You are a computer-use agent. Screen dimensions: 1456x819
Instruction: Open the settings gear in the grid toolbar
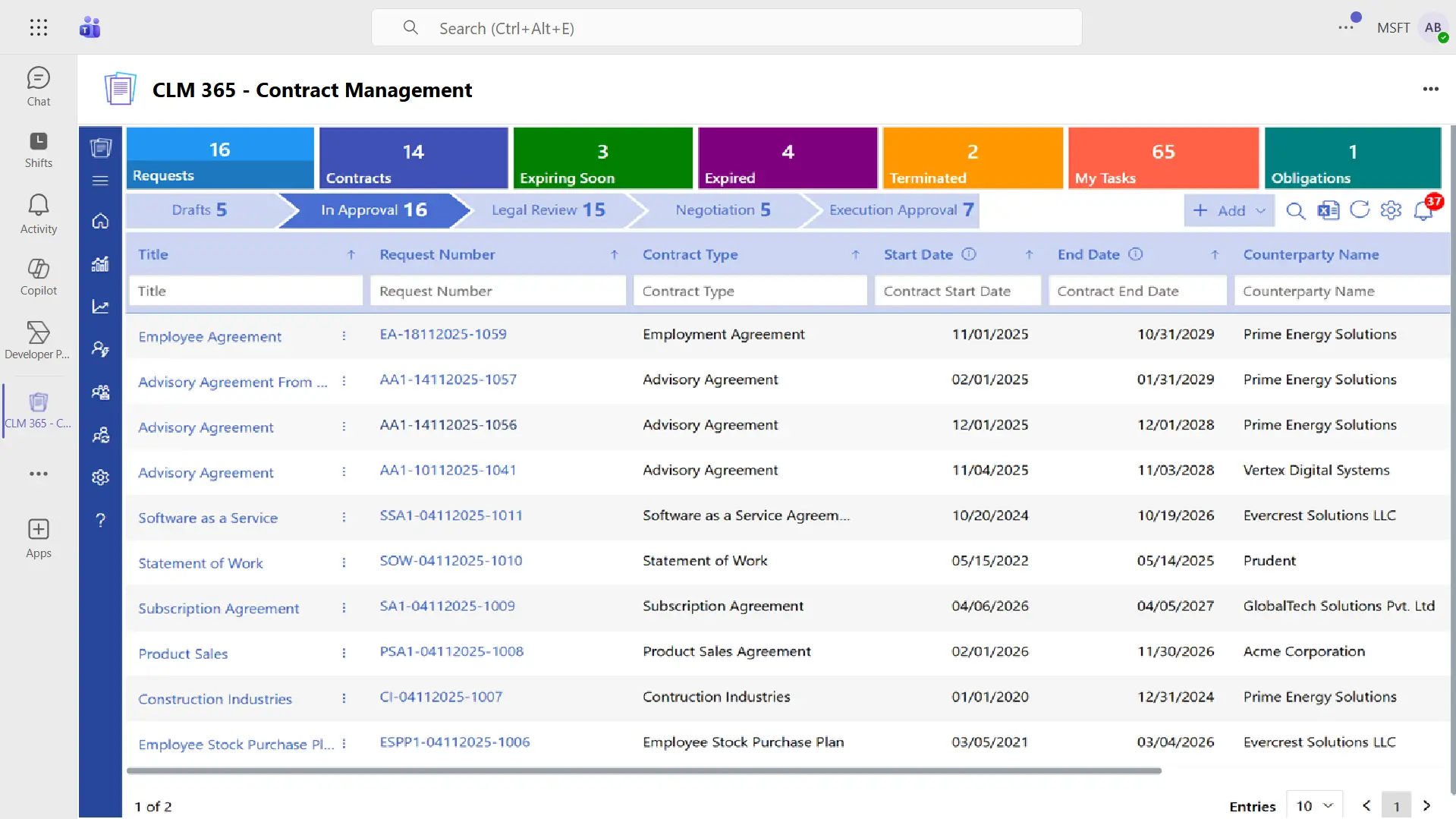click(x=1392, y=211)
